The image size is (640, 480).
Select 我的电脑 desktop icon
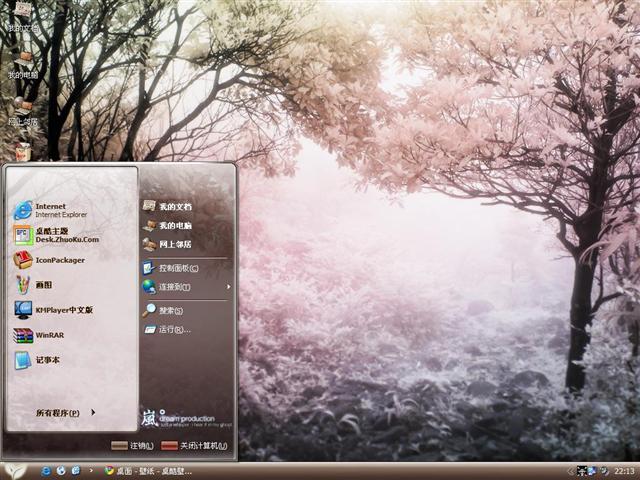pyautogui.click(x=23, y=64)
